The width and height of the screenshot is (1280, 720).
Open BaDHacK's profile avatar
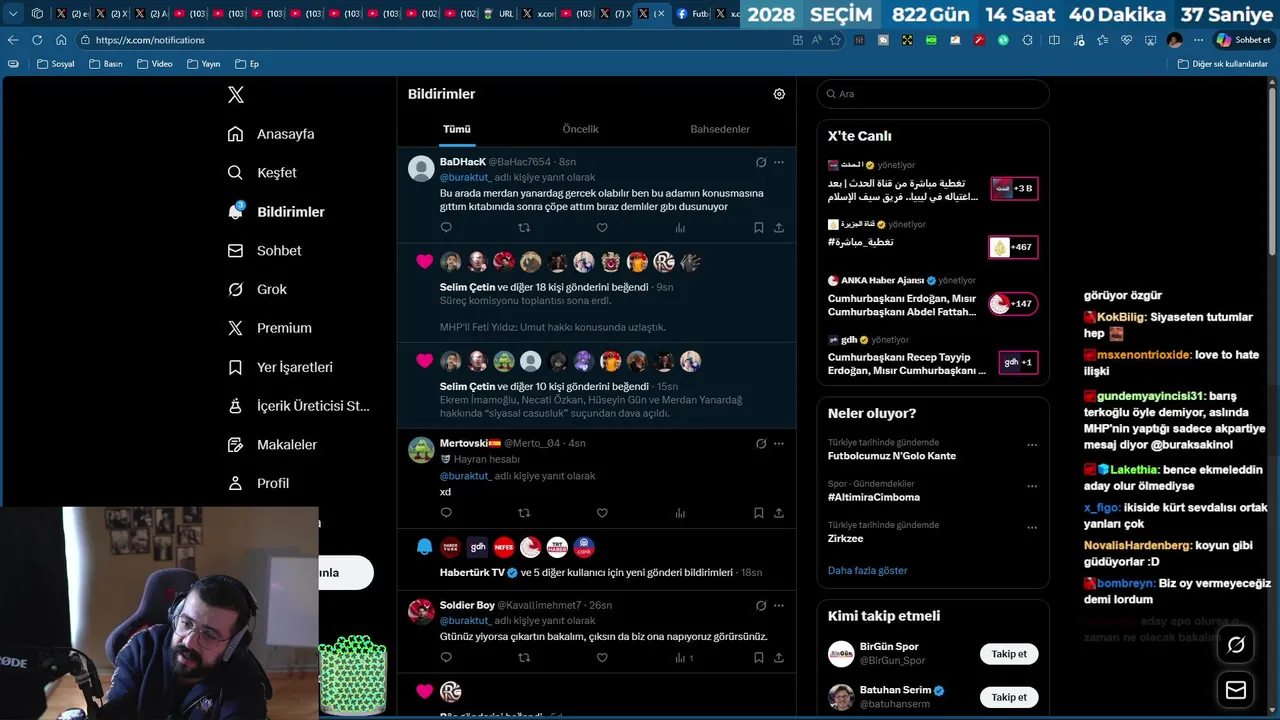(x=421, y=168)
